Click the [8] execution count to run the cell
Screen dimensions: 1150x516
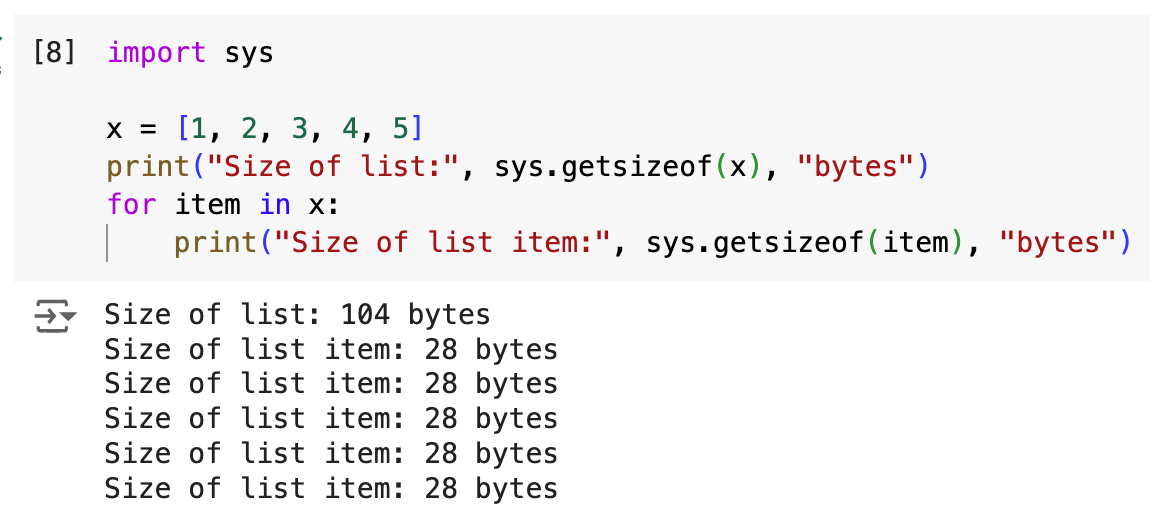(54, 52)
